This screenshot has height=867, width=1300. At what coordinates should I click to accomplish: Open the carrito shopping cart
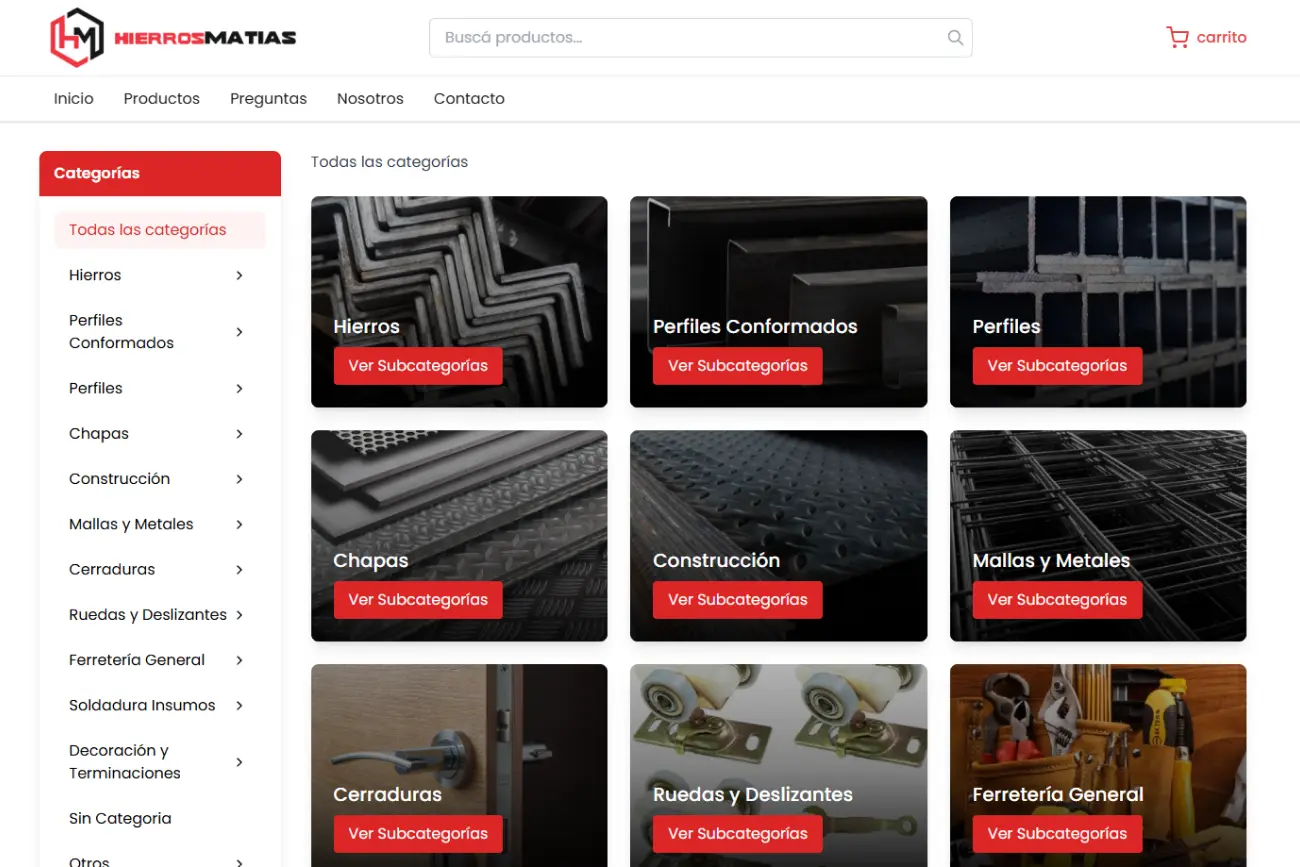pos(1206,37)
